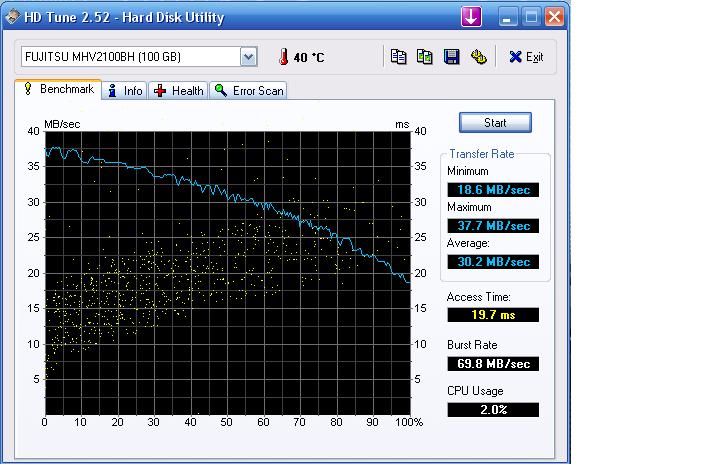This screenshot has width=720, height=464.
Task: Click the HD Tune title bar app icon
Action: [14, 17]
